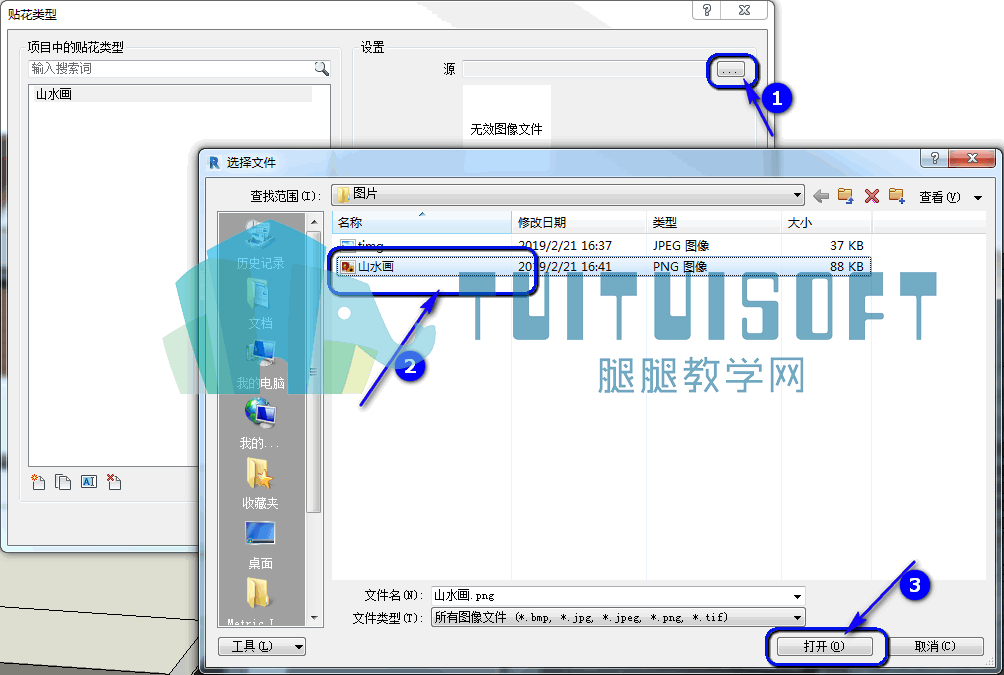
Task: Click the red X delete icon
Action: 871,196
